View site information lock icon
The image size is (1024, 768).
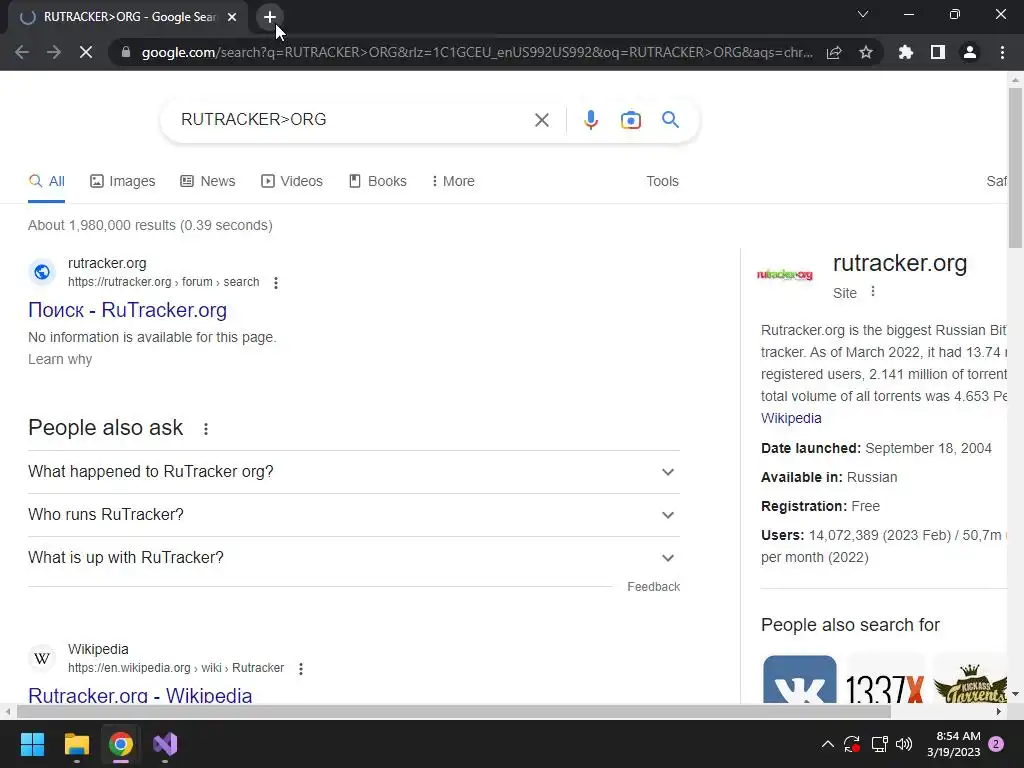pos(126,52)
